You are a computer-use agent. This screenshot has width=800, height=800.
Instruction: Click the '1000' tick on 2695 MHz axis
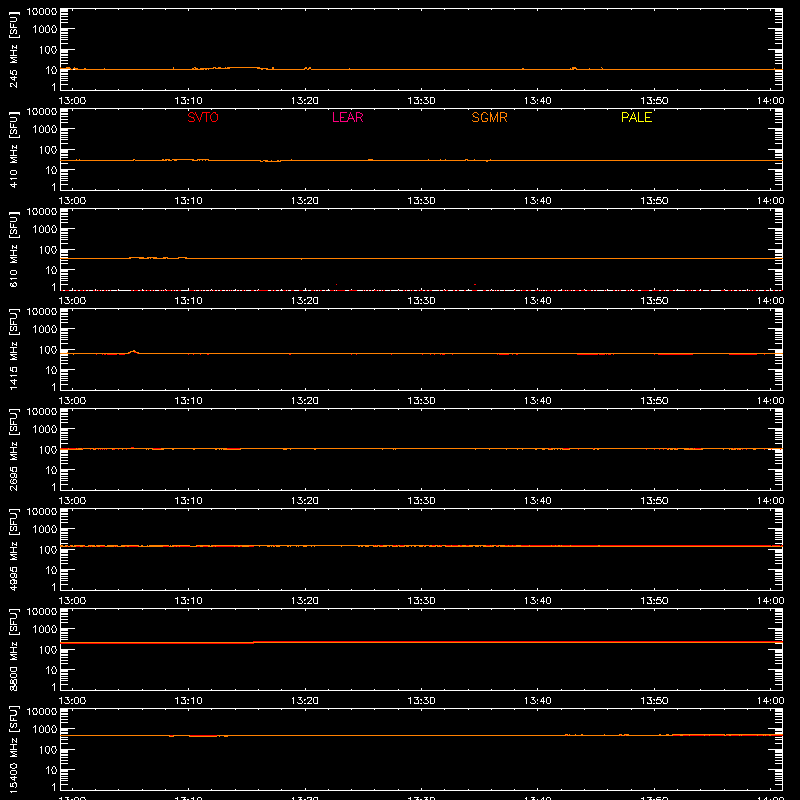(45, 430)
